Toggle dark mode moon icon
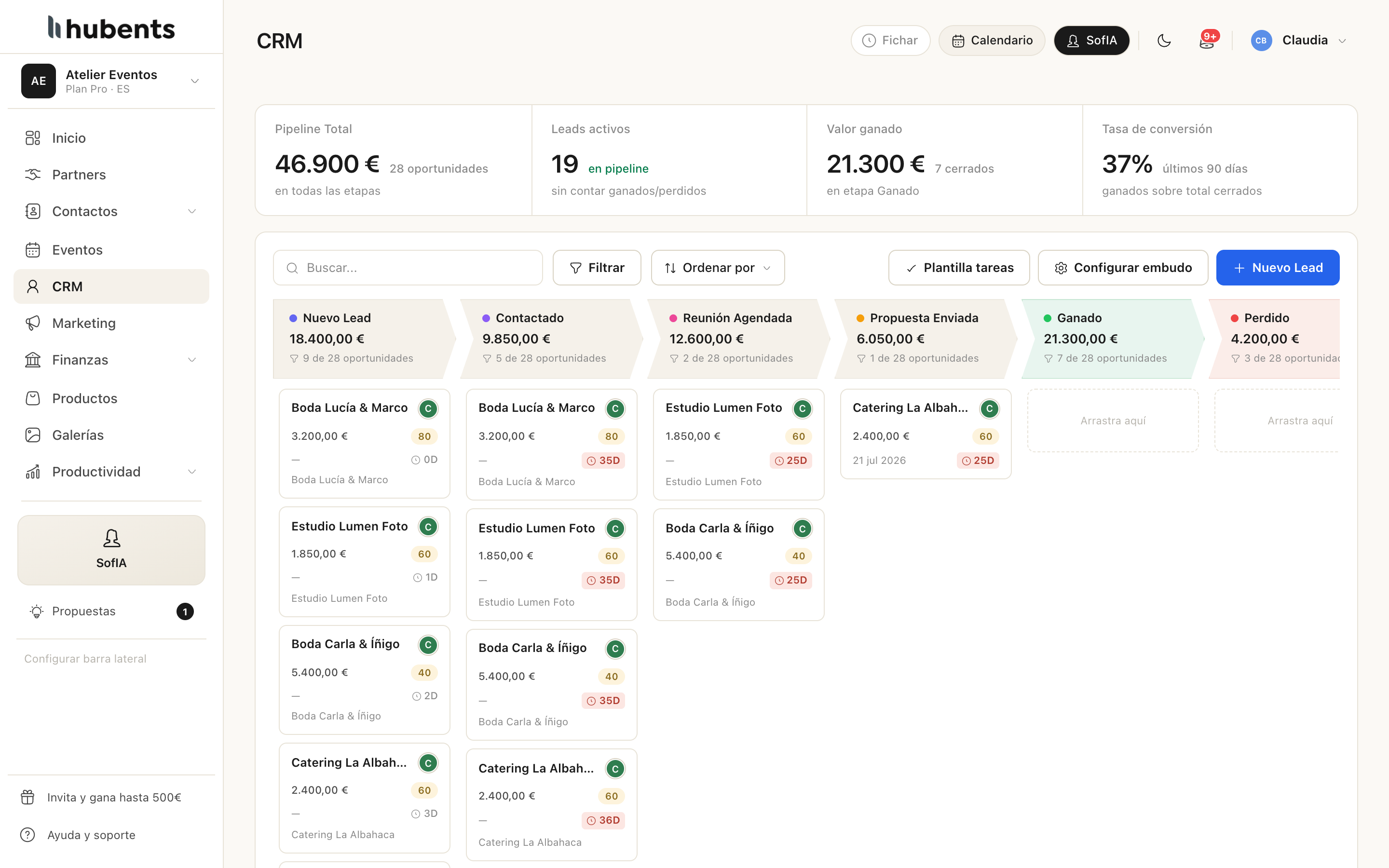The height and width of the screenshot is (868, 1389). coord(1164,41)
